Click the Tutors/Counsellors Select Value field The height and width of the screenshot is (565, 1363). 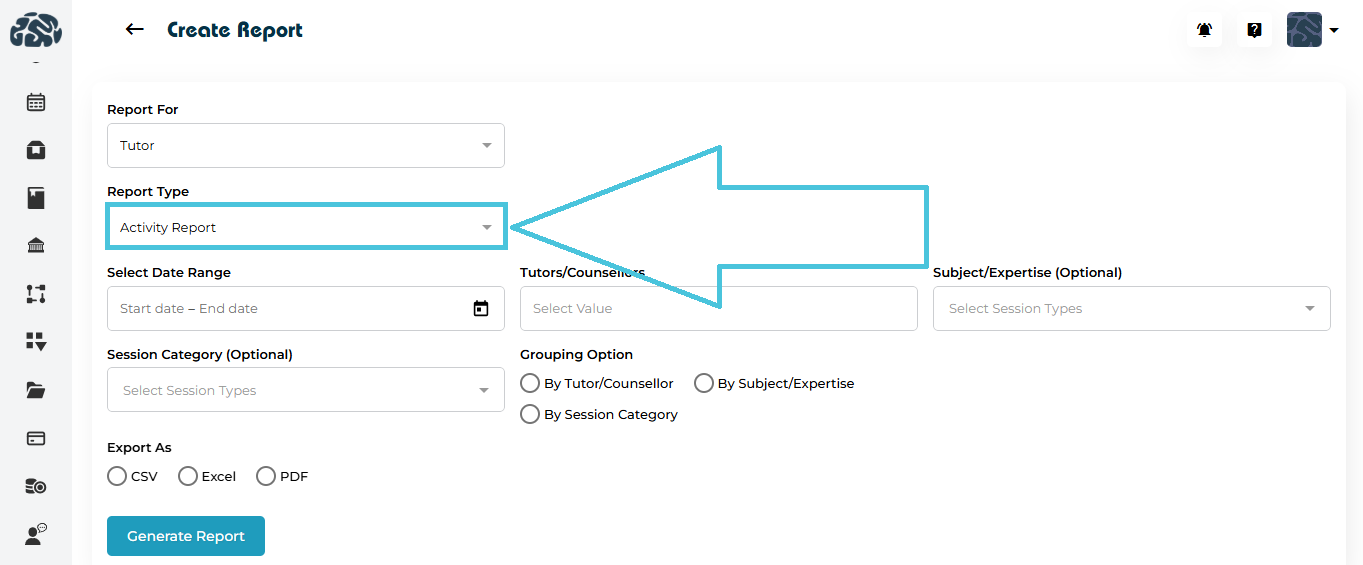click(718, 309)
